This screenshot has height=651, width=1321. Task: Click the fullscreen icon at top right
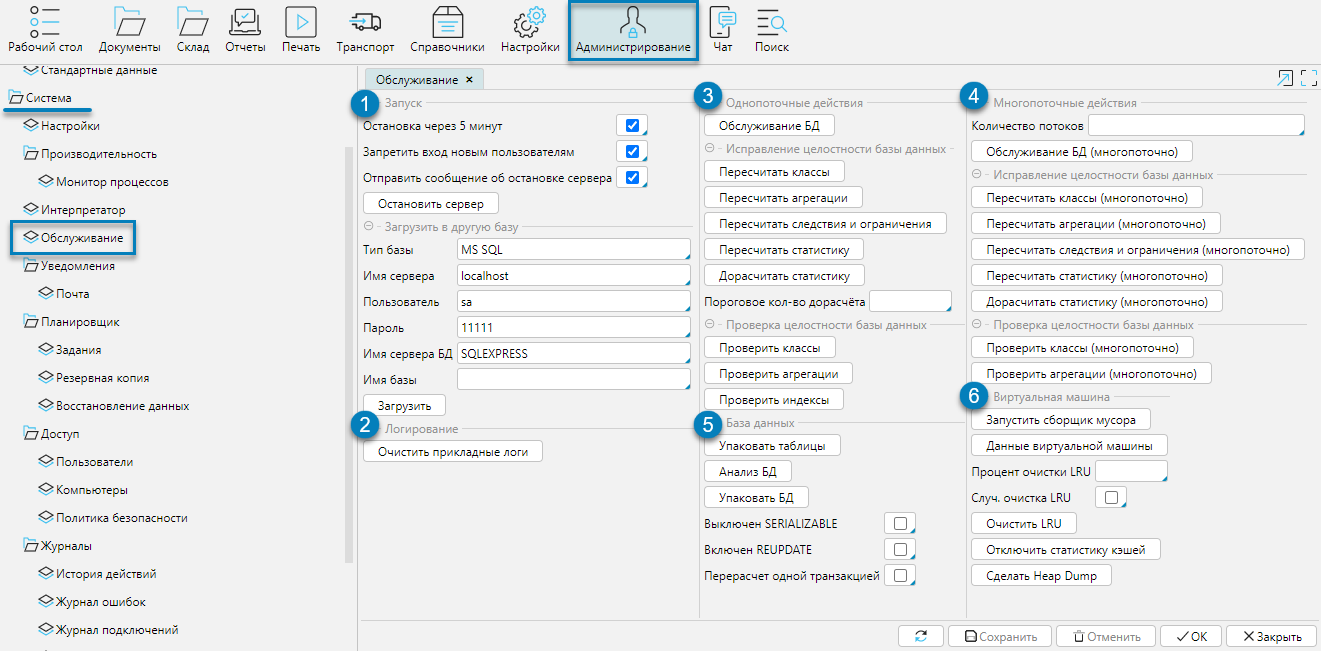1308,79
